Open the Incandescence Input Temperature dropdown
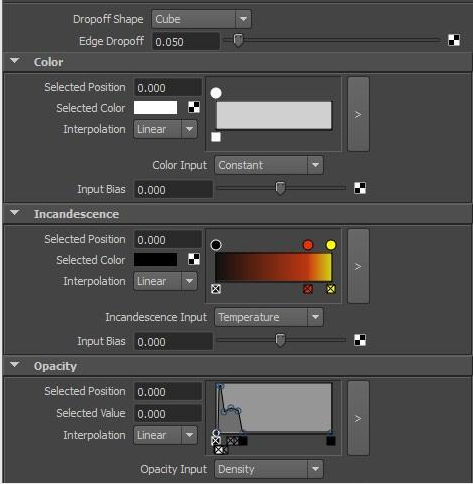Viewport: 473px width, 484px height. pos(269,317)
